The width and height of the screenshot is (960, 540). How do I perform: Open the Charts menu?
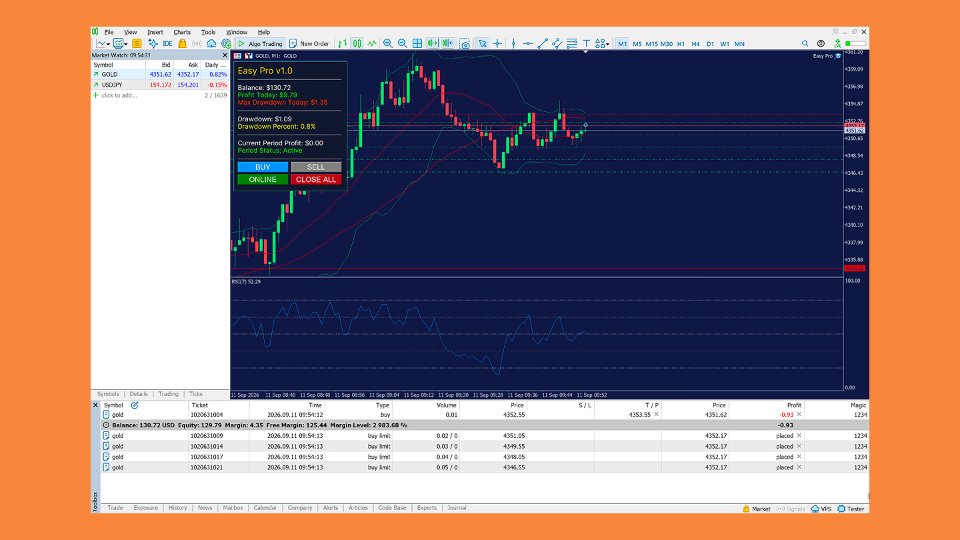coord(182,32)
